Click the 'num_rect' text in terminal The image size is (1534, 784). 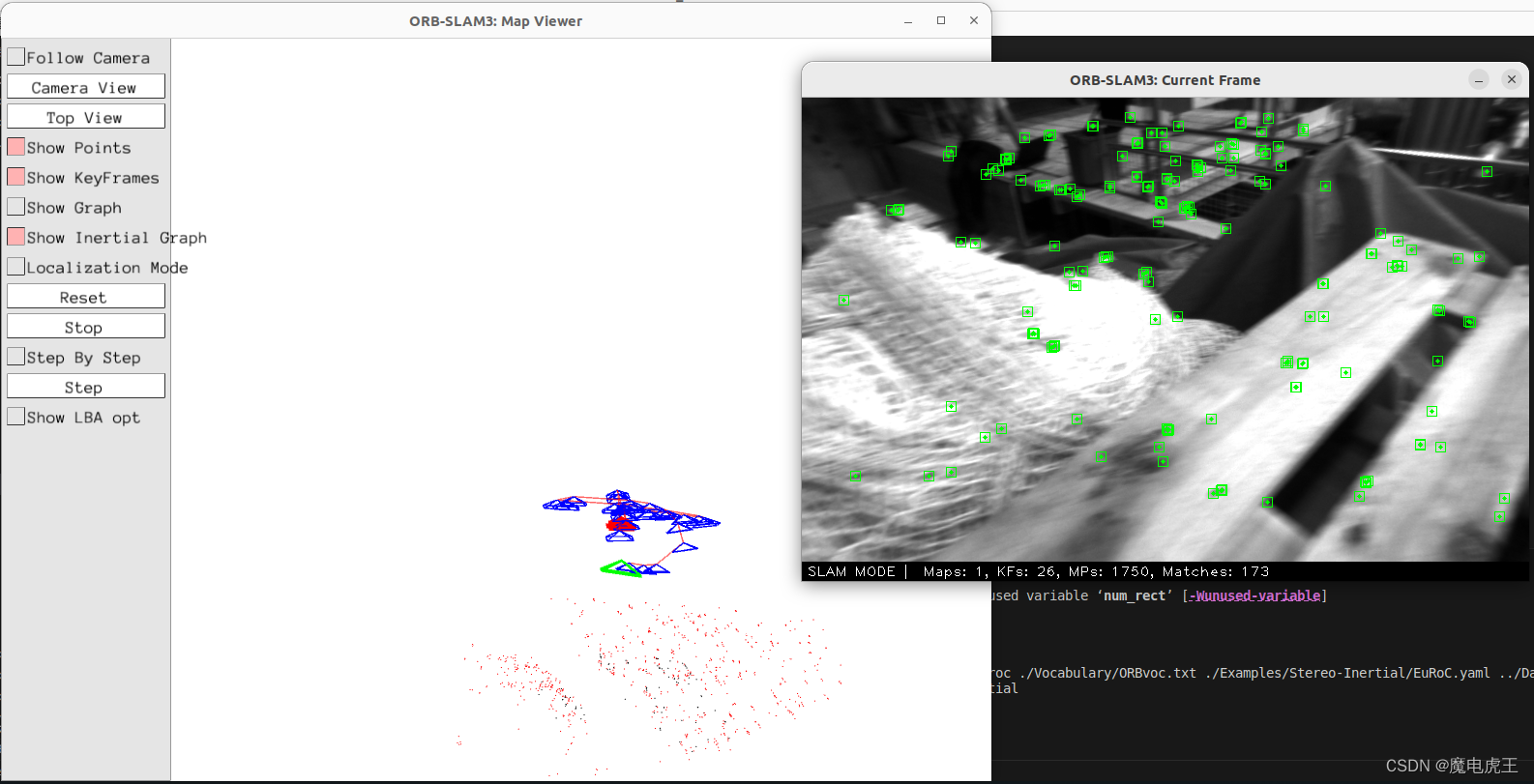(x=1135, y=595)
